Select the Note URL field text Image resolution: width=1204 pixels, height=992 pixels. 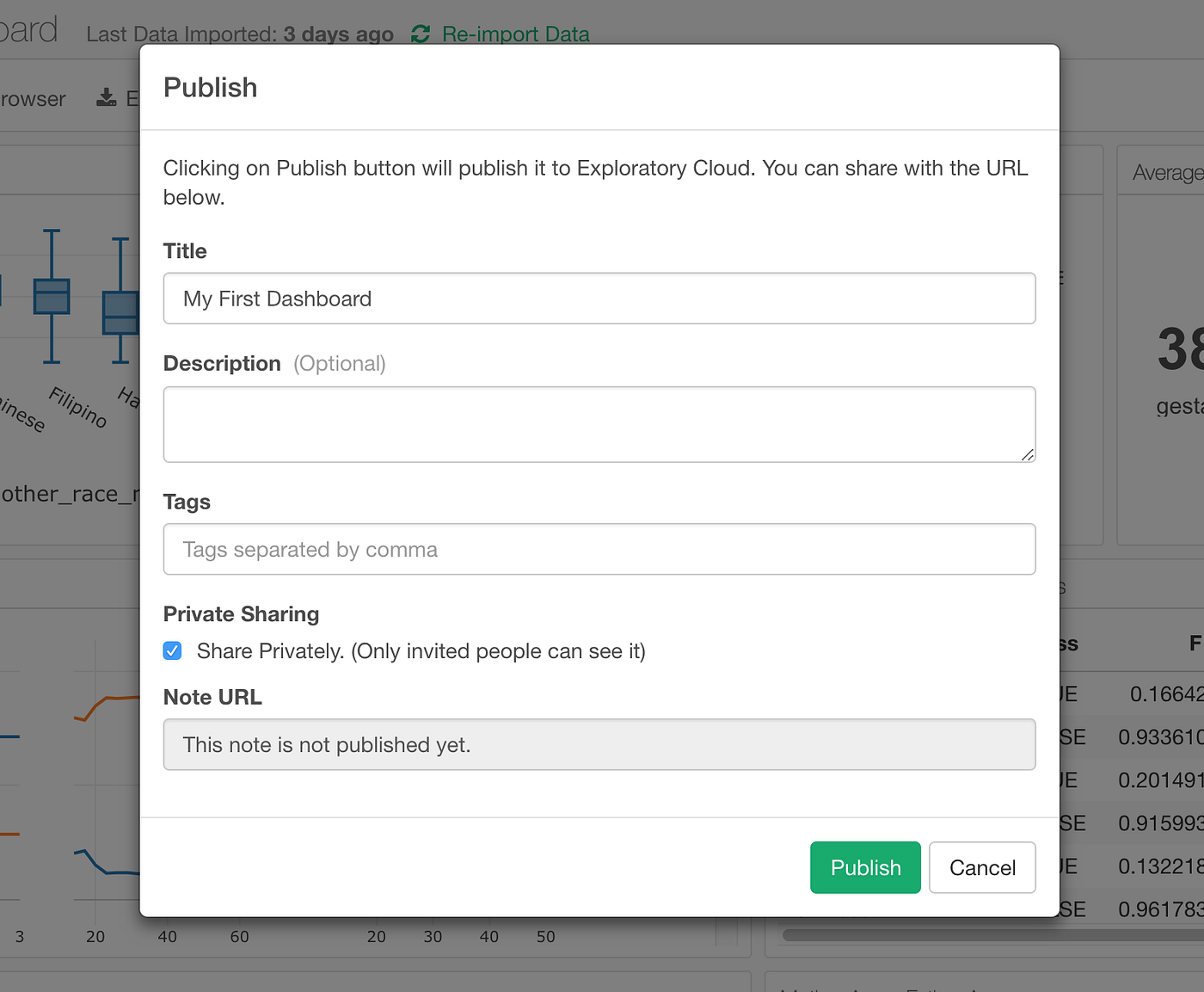click(x=599, y=744)
